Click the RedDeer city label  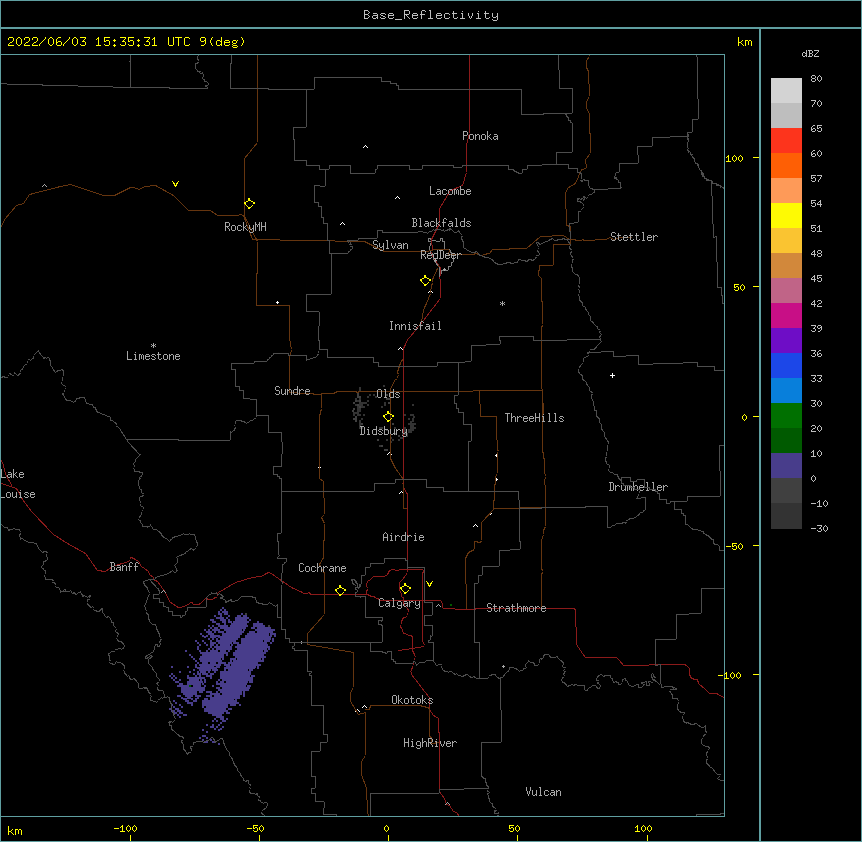pyautogui.click(x=440, y=255)
